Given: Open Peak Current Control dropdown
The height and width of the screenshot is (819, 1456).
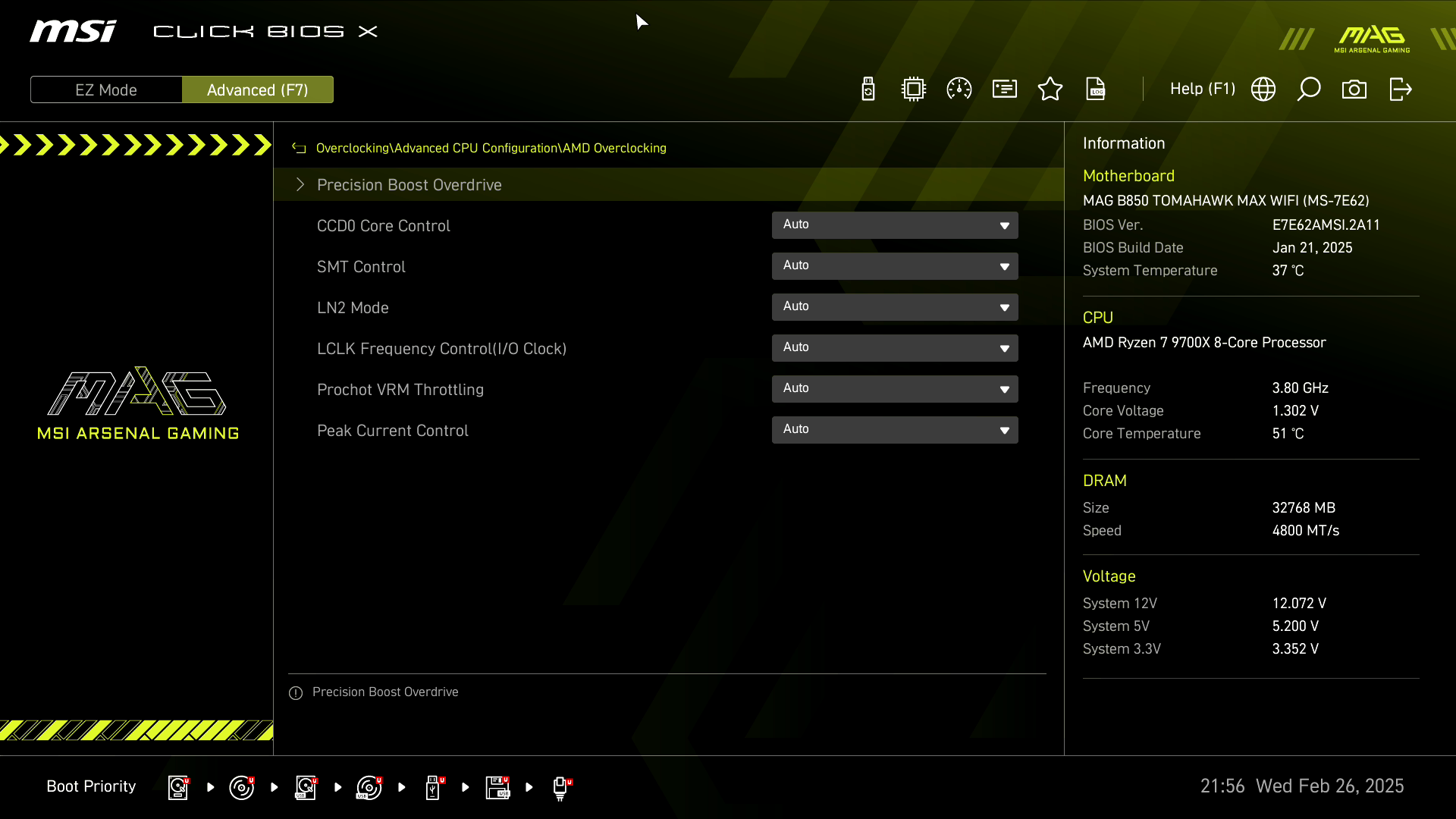Looking at the screenshot, I should pos(895,430).
